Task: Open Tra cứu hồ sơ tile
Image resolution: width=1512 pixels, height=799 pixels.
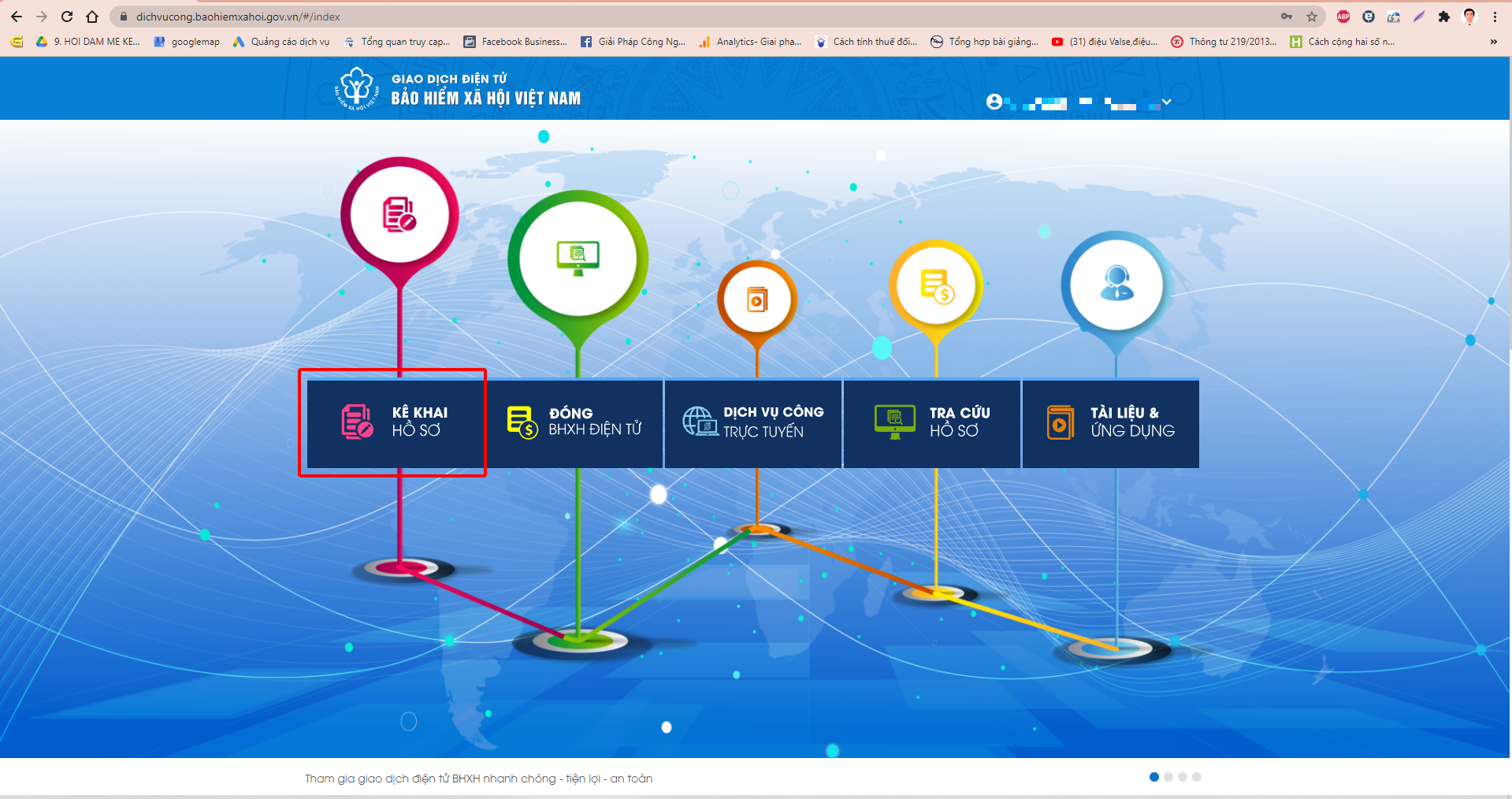Action: 932,423
